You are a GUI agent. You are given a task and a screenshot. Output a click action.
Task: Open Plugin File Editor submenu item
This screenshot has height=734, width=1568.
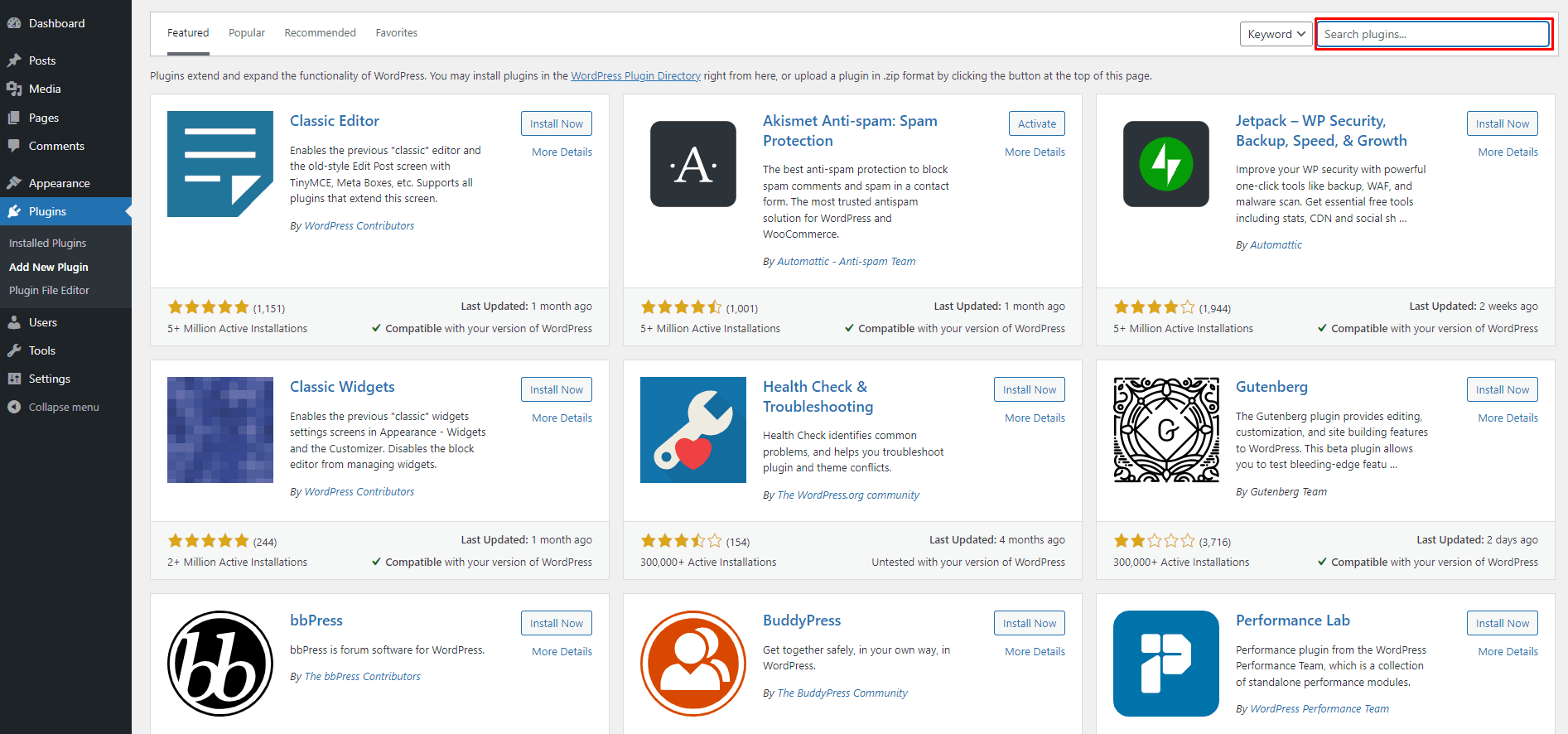49,290
